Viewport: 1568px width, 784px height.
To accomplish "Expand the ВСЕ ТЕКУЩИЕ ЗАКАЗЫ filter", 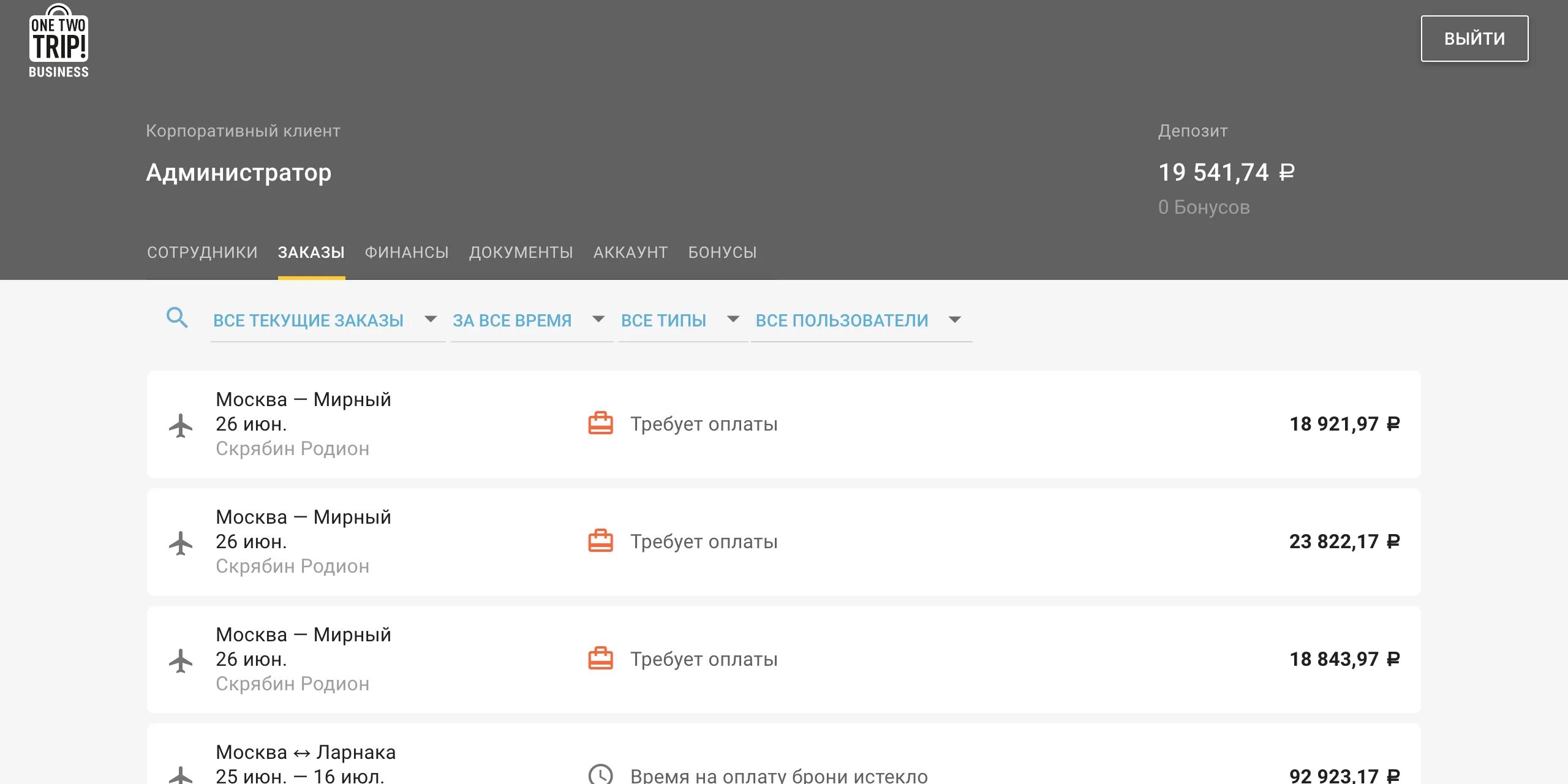I will point(328,320).
